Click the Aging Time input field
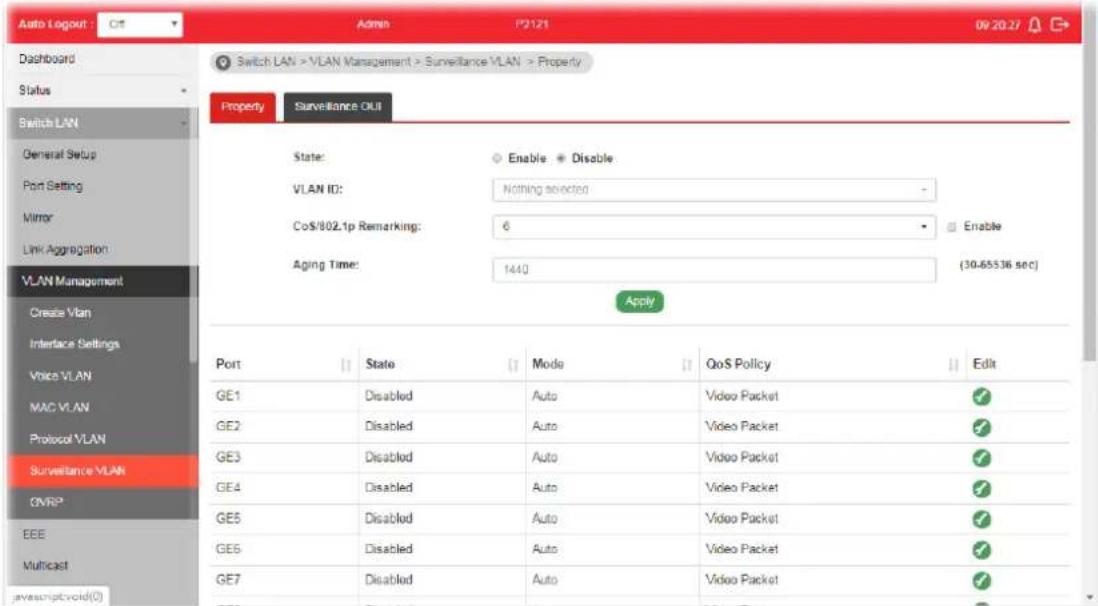1098x606 pixels. 714,270
